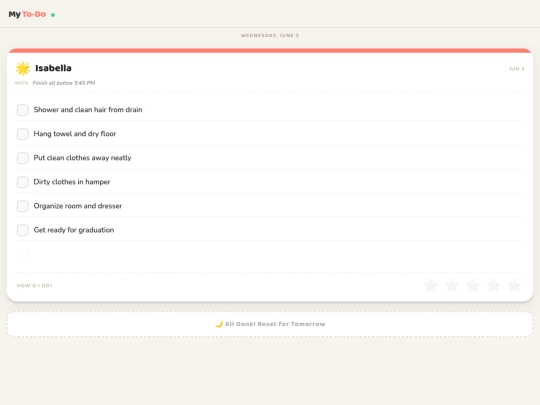
Task: Click the empty new task row field
Action: tap(270, 255)
